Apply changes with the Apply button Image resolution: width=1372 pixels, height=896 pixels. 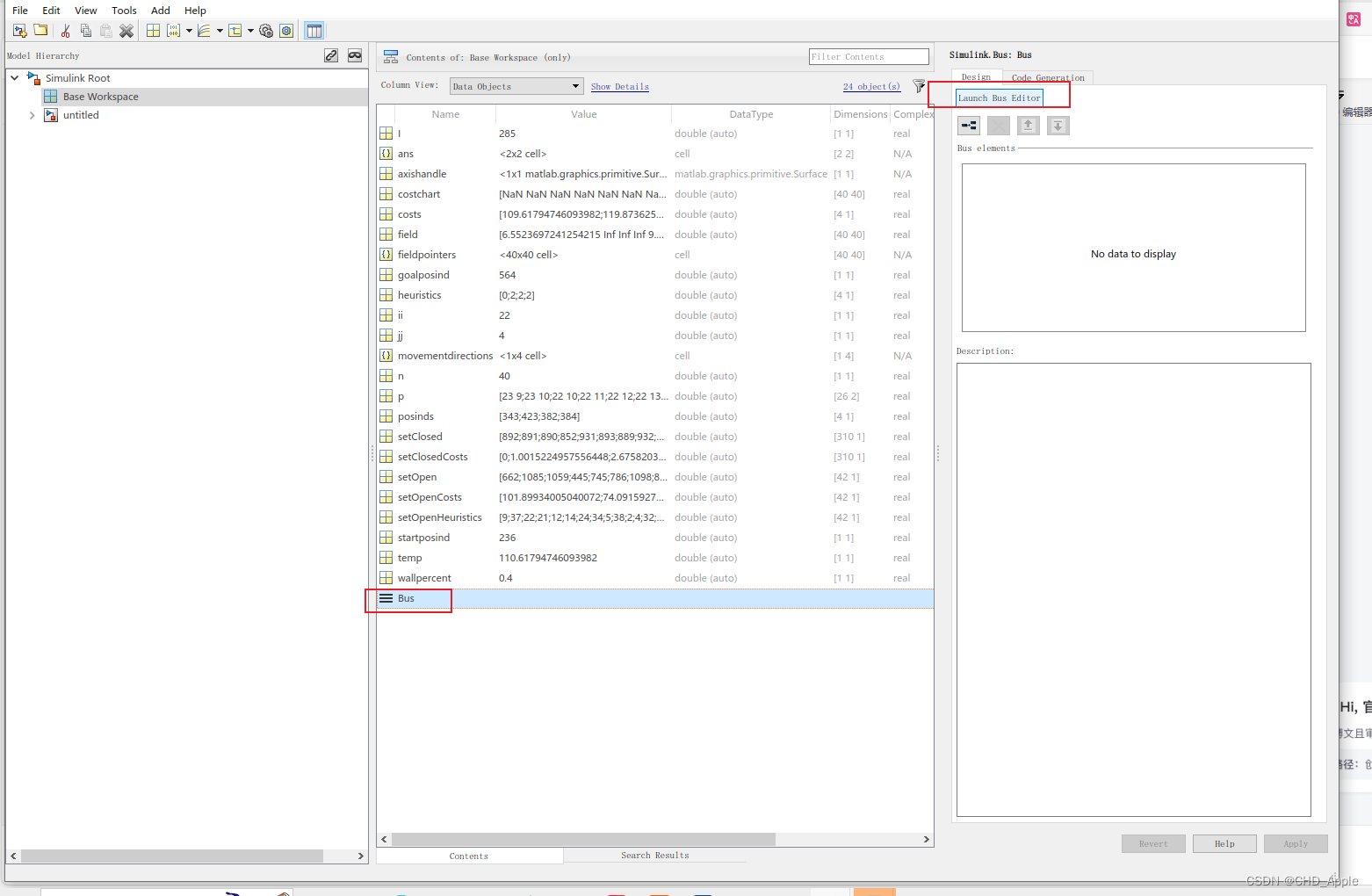[x=1296, y=843]
